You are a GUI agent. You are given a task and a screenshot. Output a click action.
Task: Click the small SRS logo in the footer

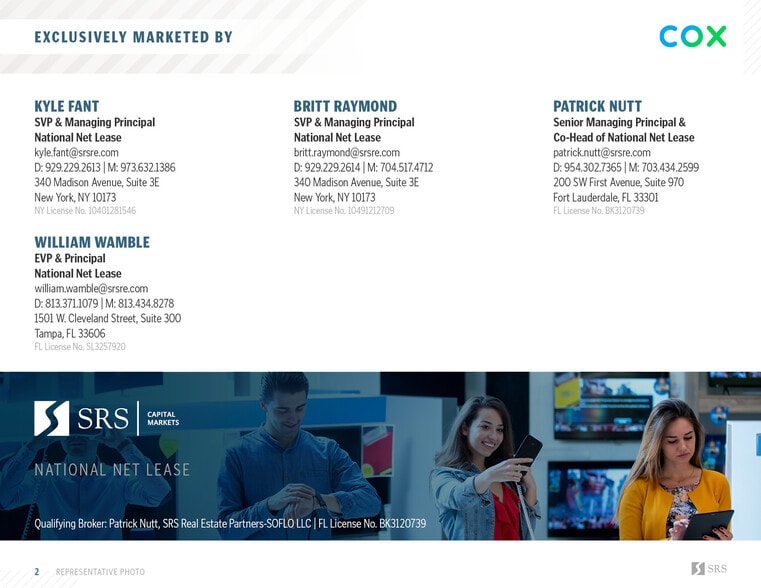click(709, 569)
